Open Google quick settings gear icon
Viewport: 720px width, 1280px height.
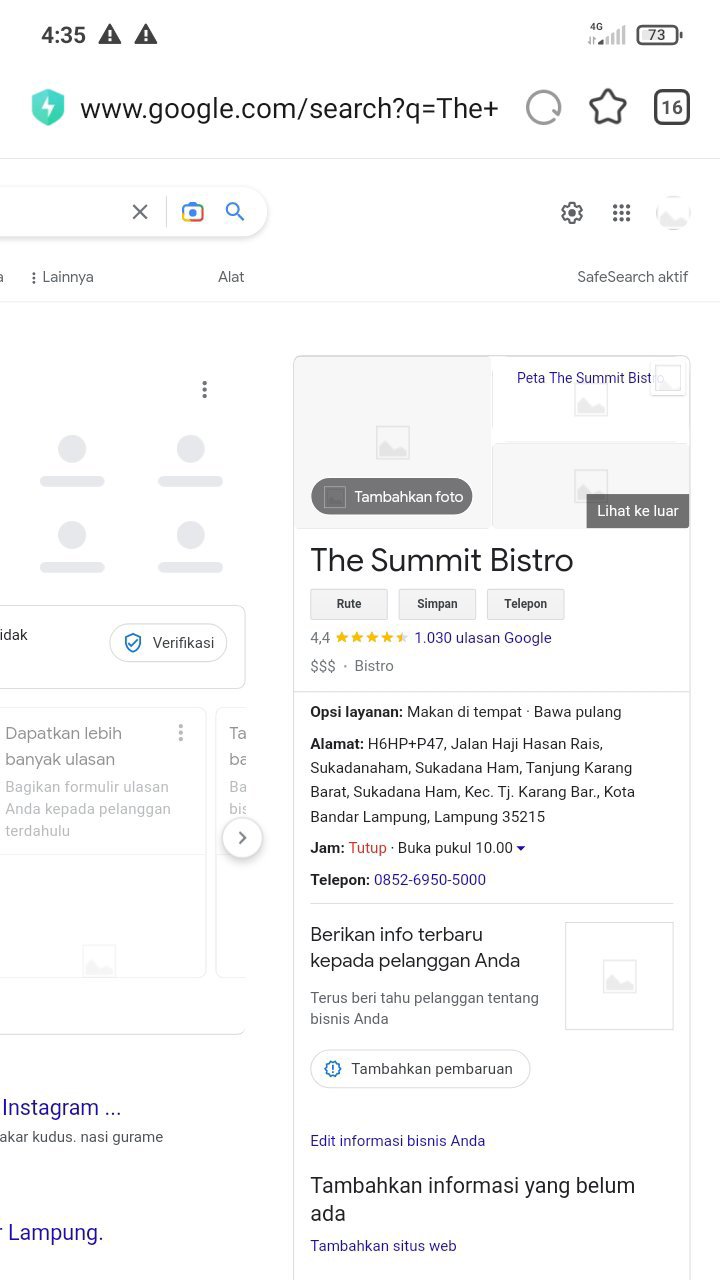pyautogui.click(x=572, y=213)
